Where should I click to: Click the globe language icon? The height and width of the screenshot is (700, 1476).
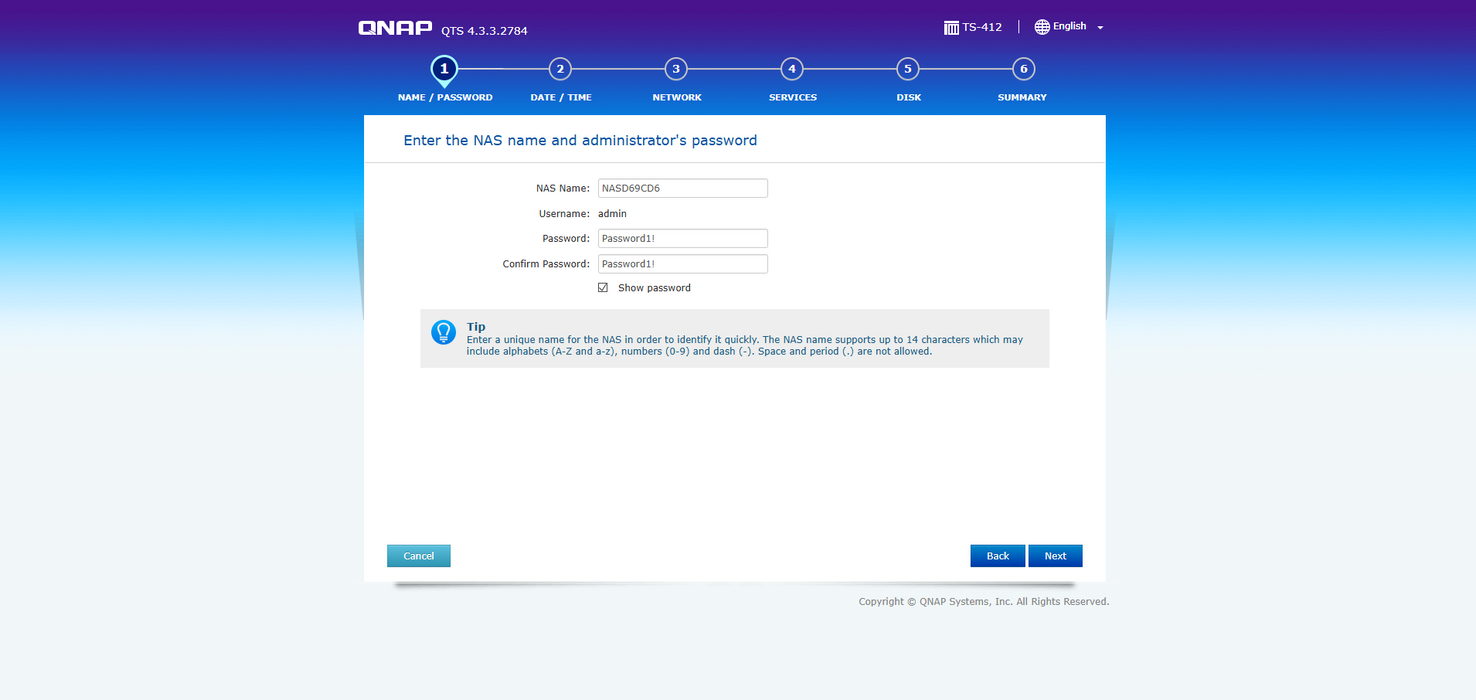pos(1042,27)
